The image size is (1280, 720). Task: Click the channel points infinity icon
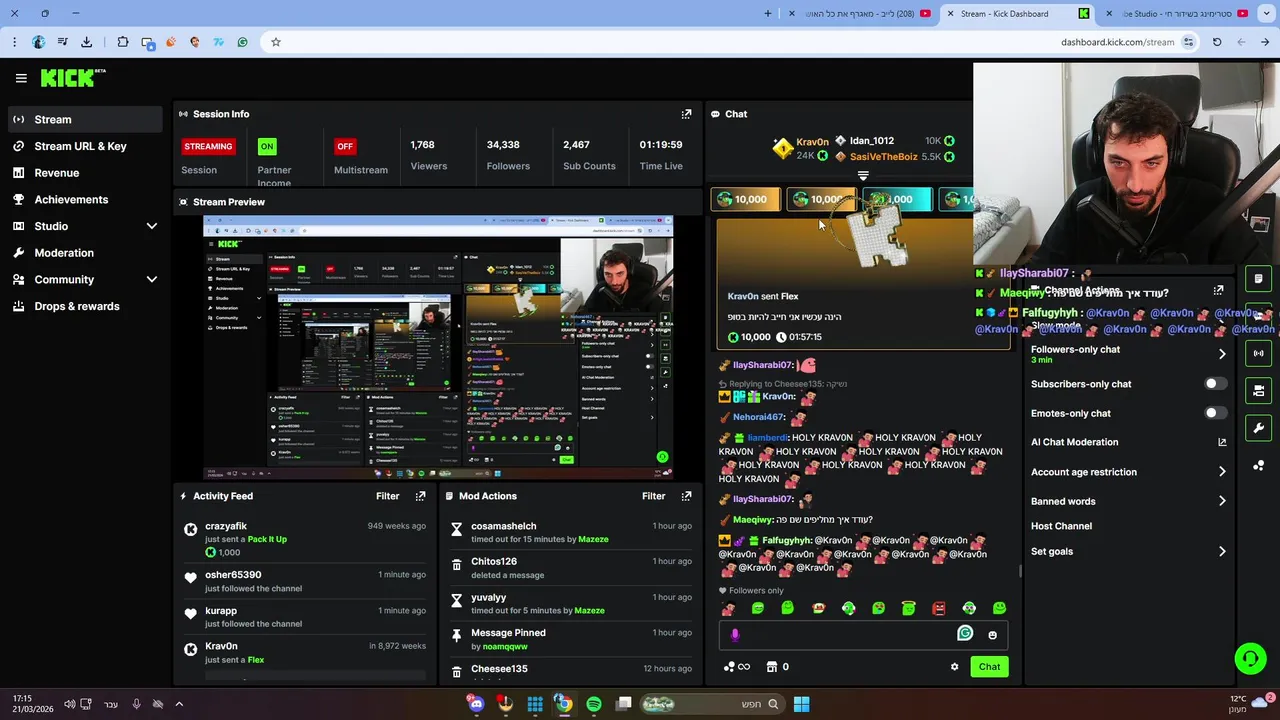coord(736,667)
